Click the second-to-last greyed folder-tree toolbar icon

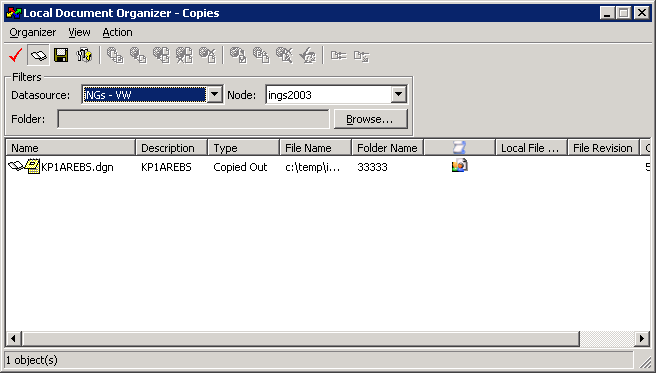click(x=338, y=56)
